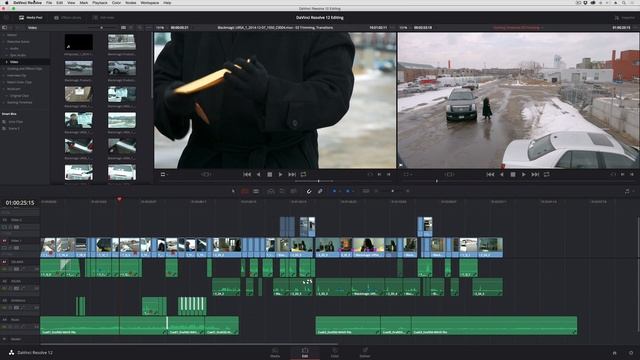Click the red timeline playhead marker

[x=120, y=199]
